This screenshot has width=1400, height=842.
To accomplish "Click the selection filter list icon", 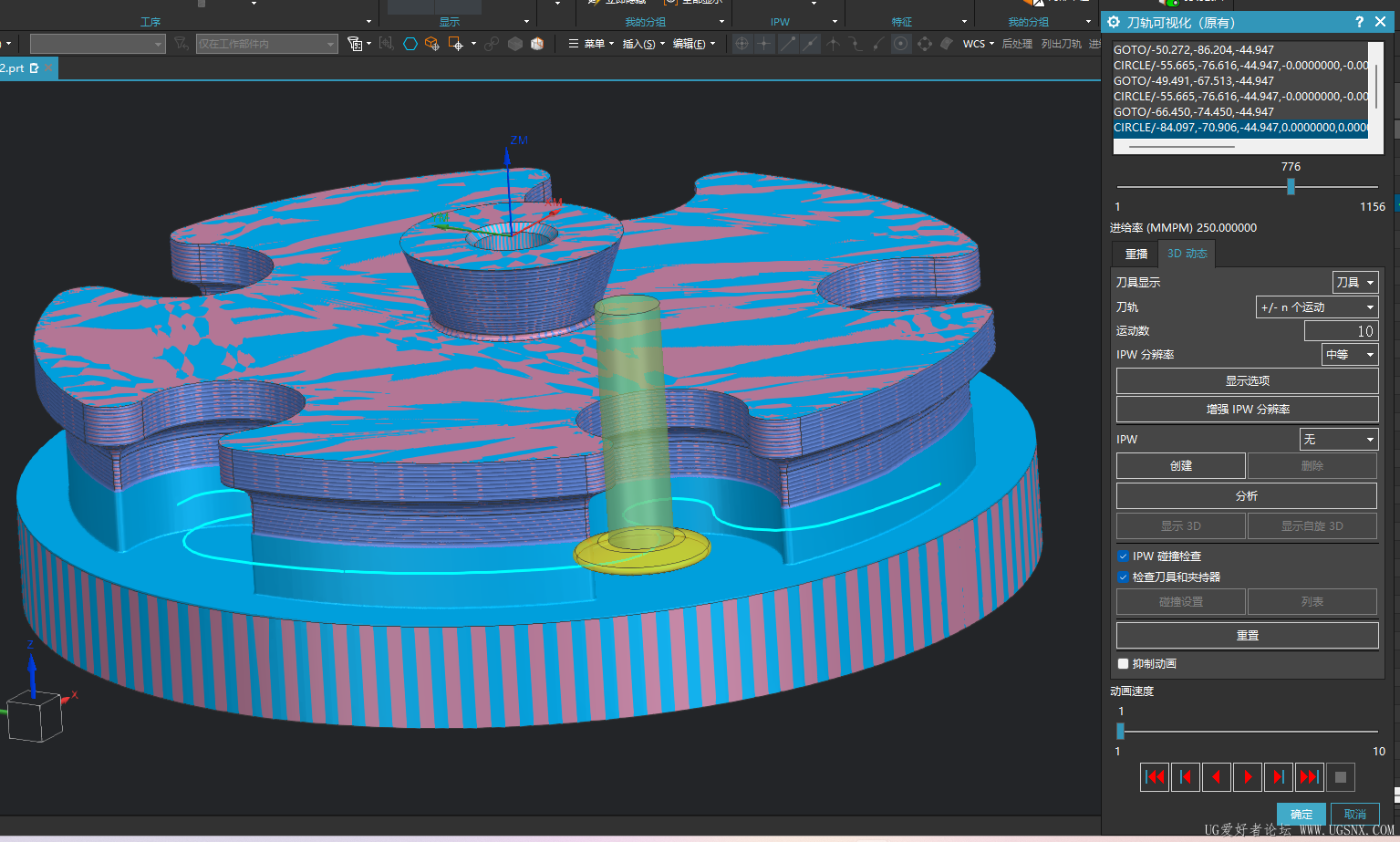I will [x=355, y=44].
